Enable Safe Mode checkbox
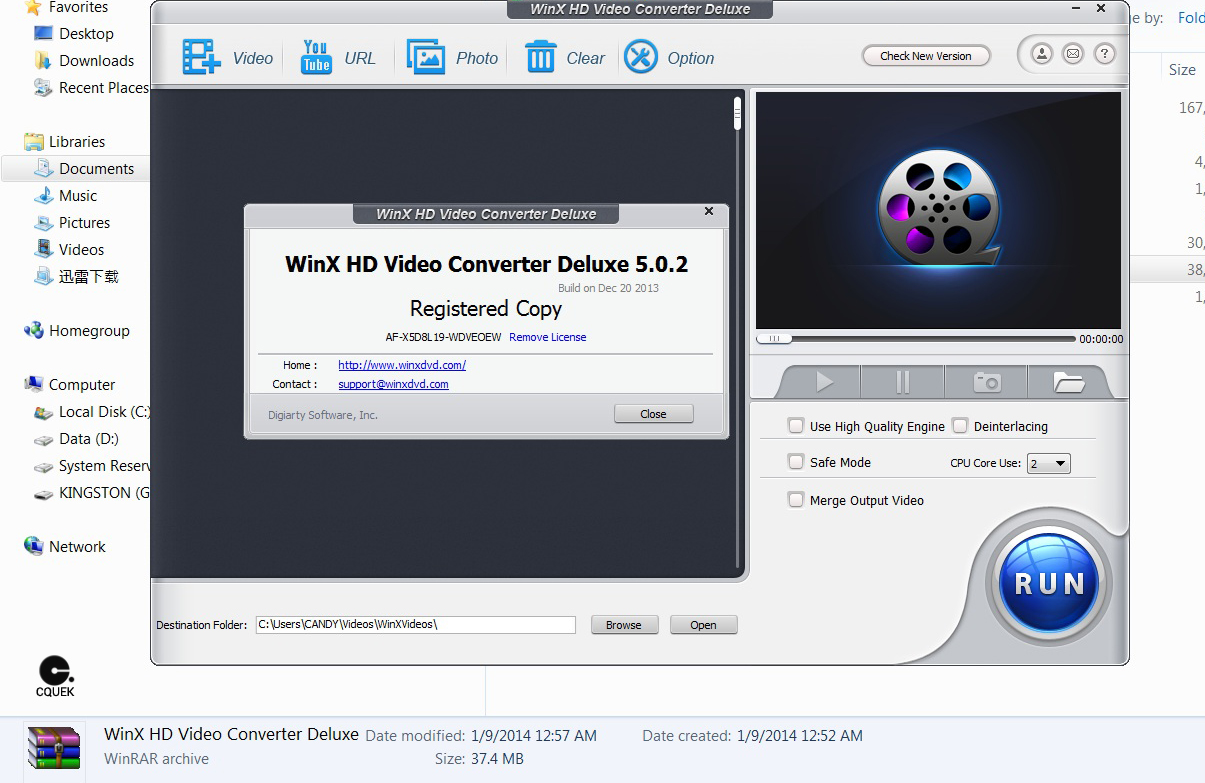This screenshot has width=1205, height=783. [796, 461]
